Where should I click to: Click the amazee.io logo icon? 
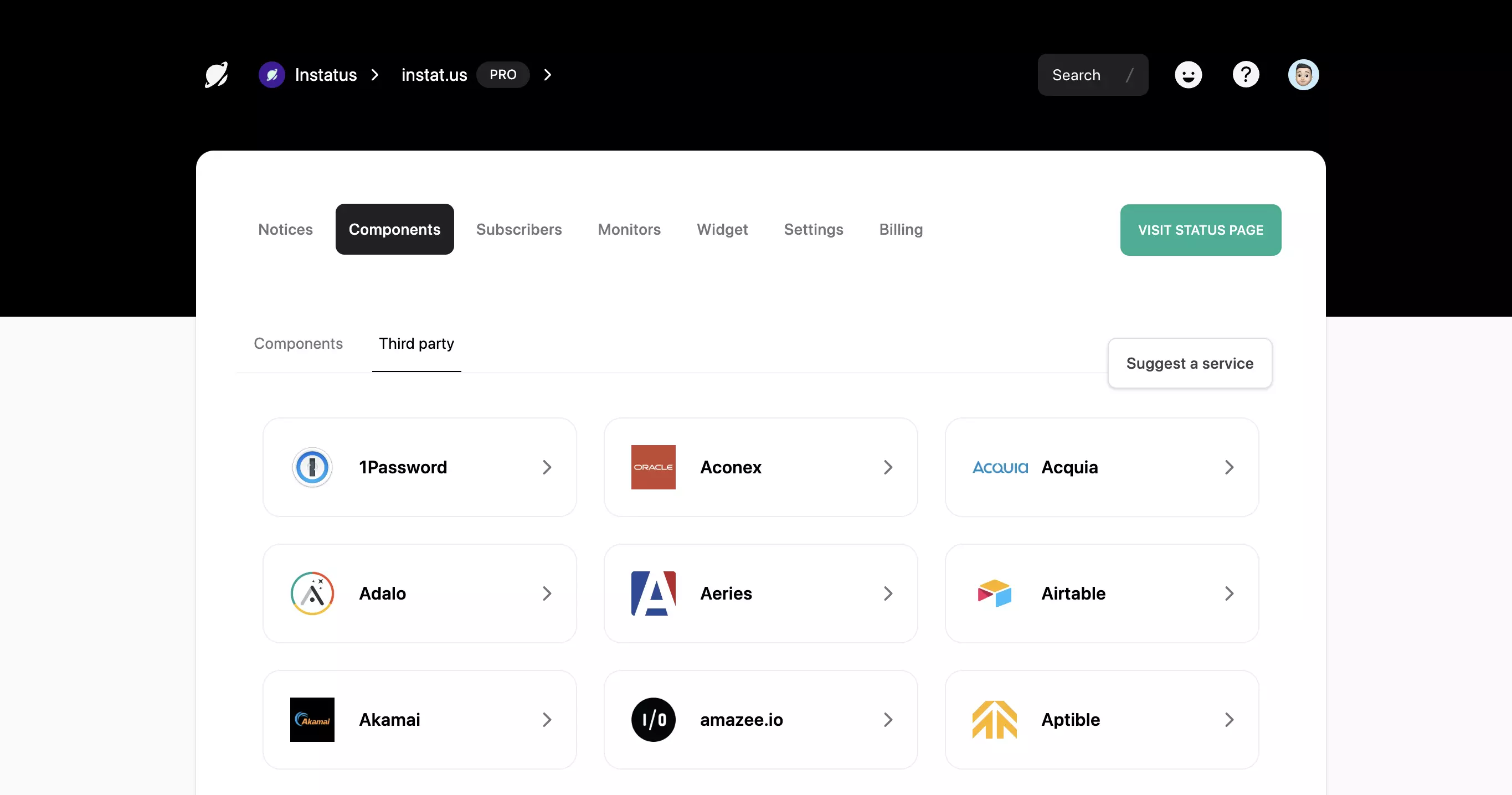(654, 719)
